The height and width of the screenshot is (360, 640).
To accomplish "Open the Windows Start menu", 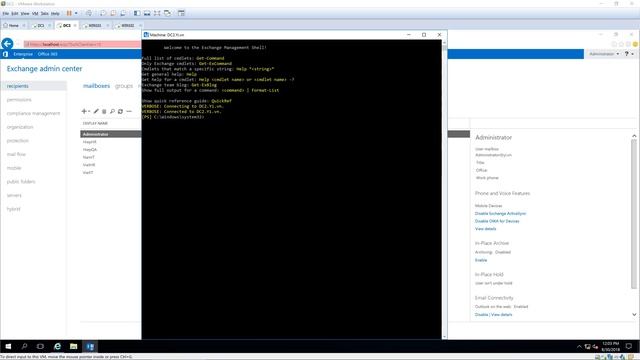I will [x=8, y=346].
